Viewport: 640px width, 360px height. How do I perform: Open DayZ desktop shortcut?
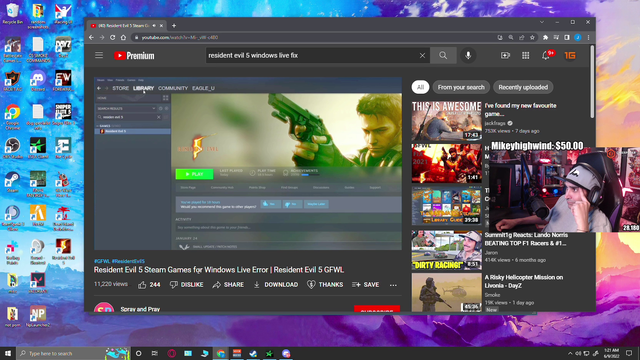(63, 47)
